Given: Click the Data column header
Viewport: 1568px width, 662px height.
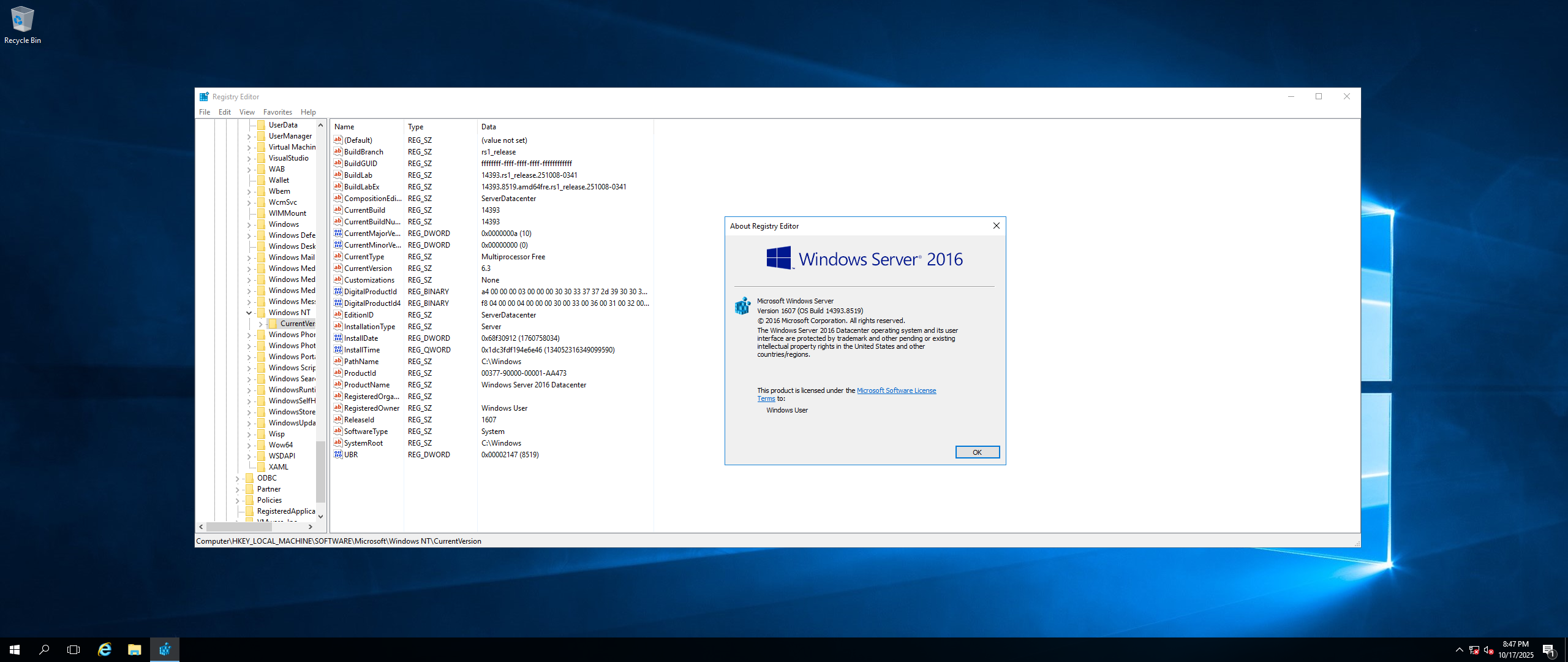Looking at the screenshot, I should coord(488,126).
